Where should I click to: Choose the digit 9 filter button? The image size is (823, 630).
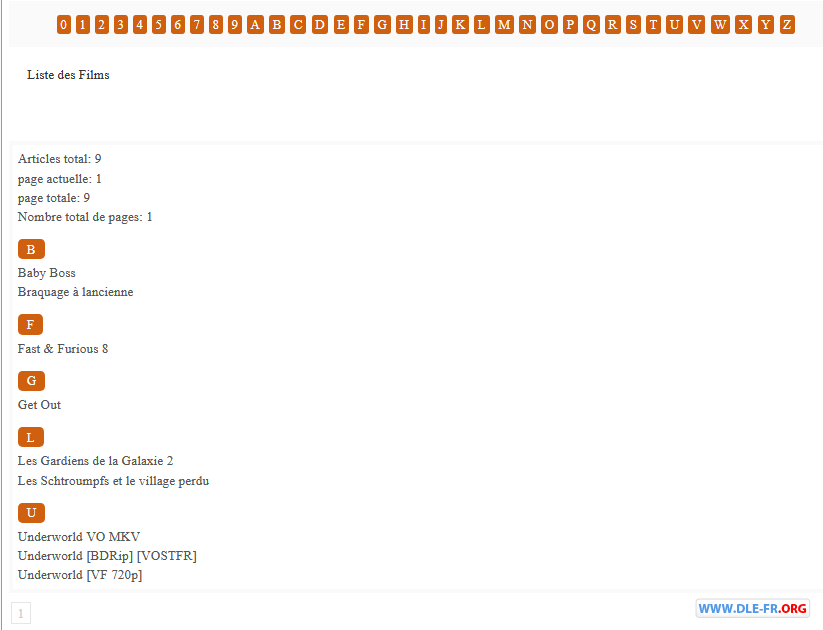click(x=234, y=25)
